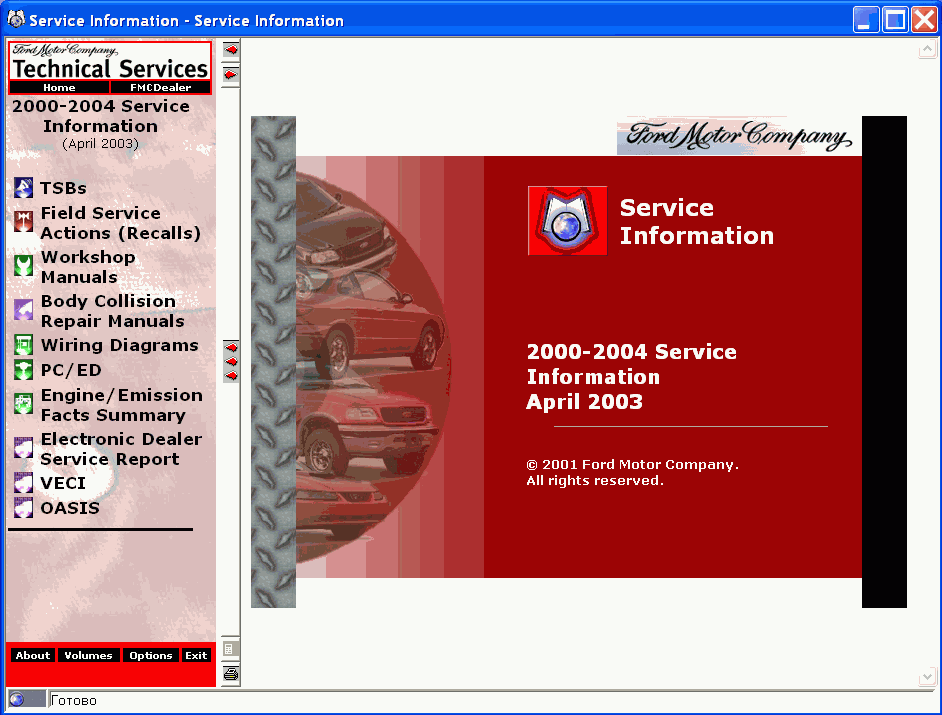Screen dimensions: 942x715
Task: Click the triple red arrow button mid-strip
Action: pyautogui.click(x=231, y=362)
